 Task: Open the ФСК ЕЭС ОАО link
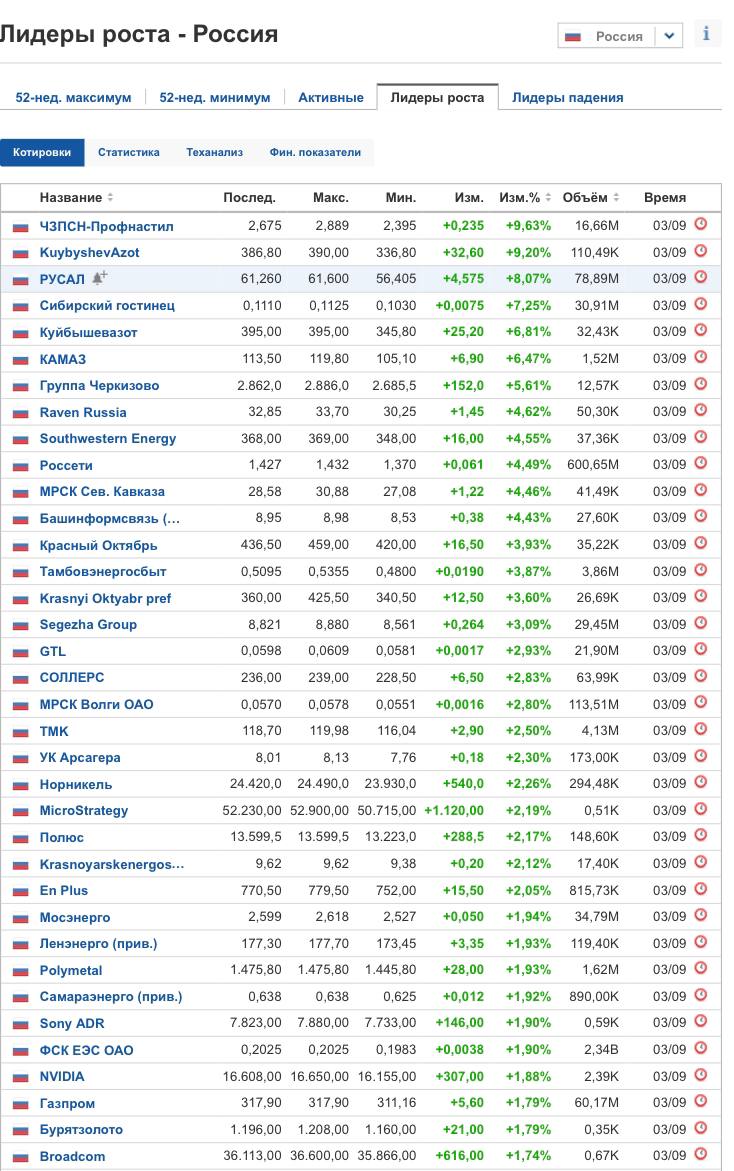coord(87,1050)
